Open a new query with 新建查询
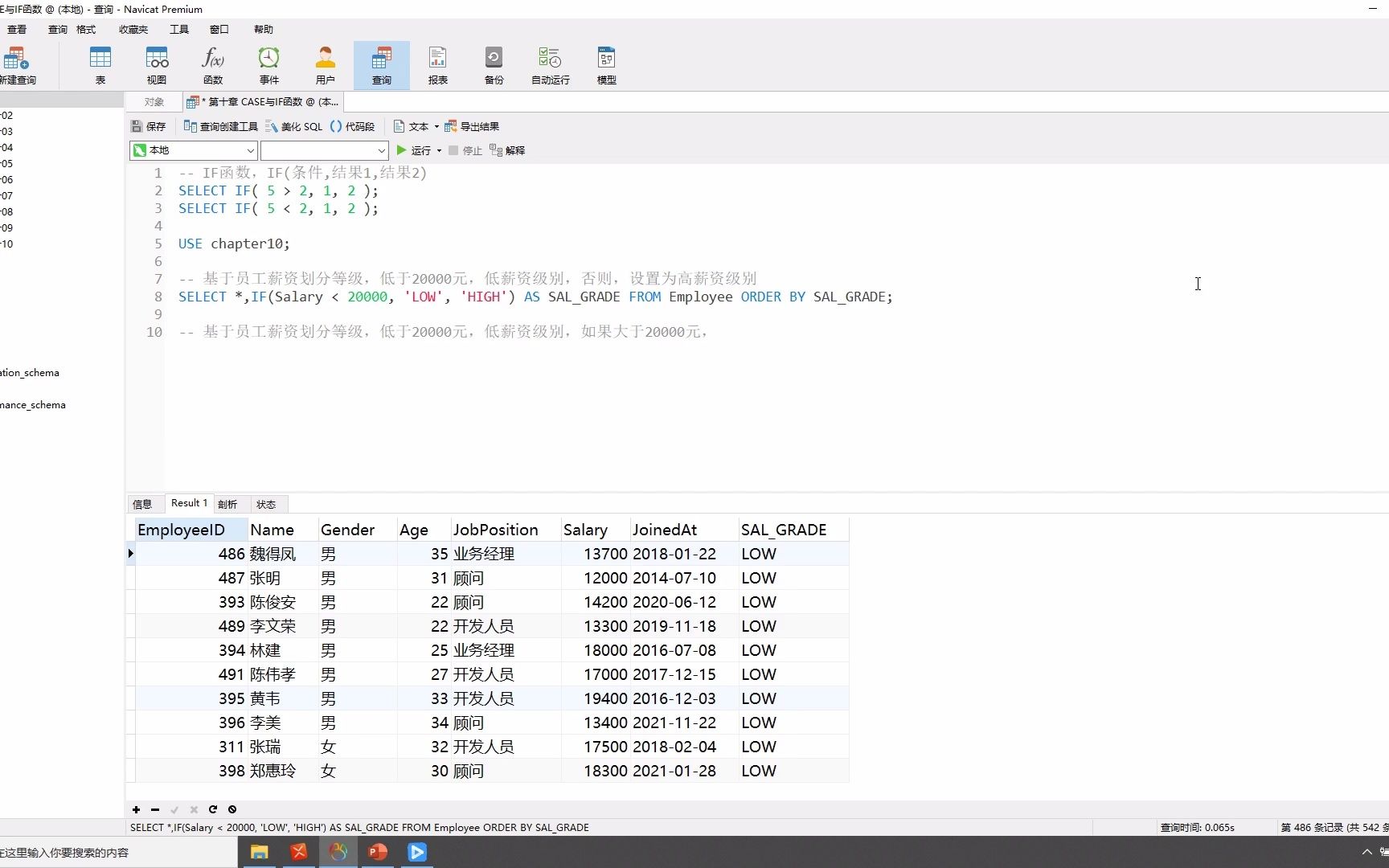The image size is (1389, 868). (x=17, y=64)
